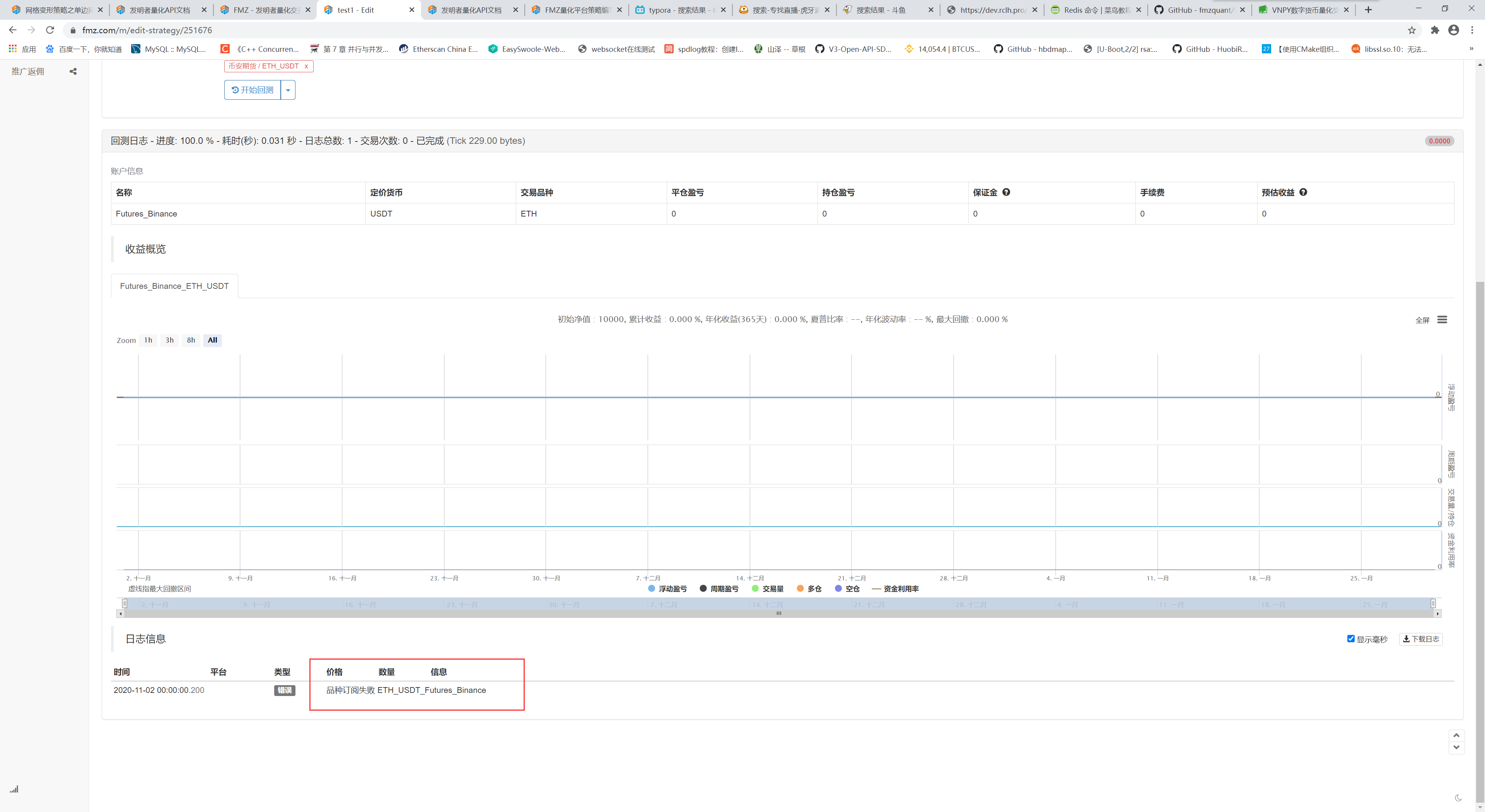This screenshot has width=1485, height=812.
Task: Click chart navigator scrollbar handle
Action: coord(778,613)
